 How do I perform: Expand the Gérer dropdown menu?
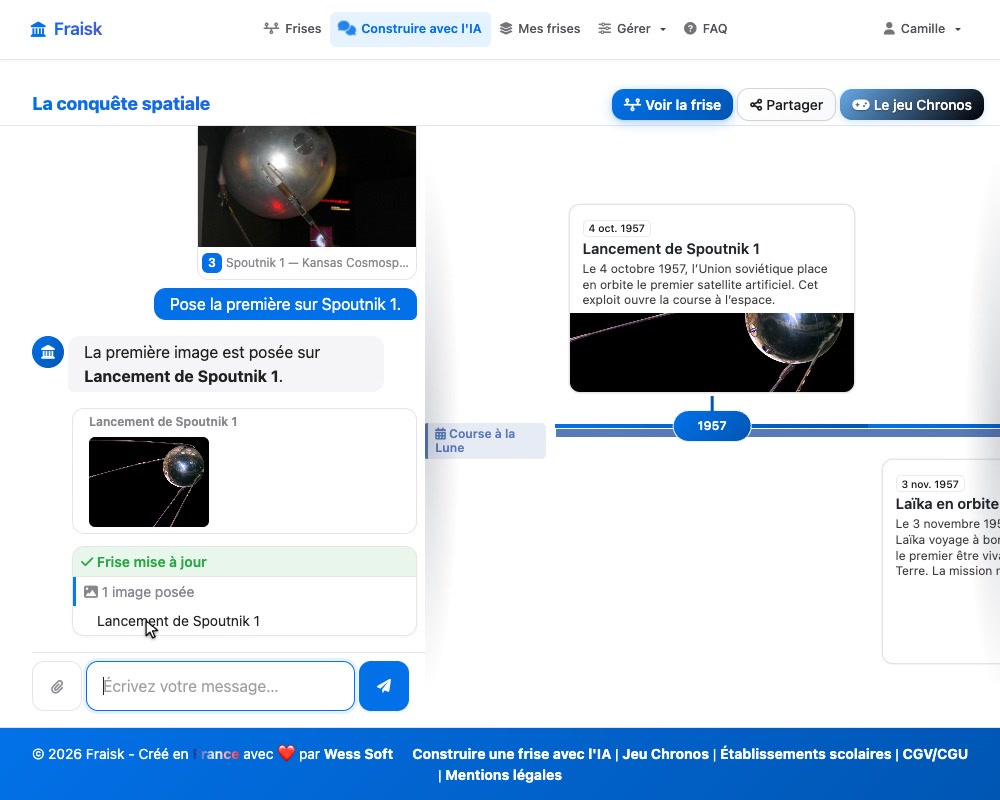click(631, 29)
